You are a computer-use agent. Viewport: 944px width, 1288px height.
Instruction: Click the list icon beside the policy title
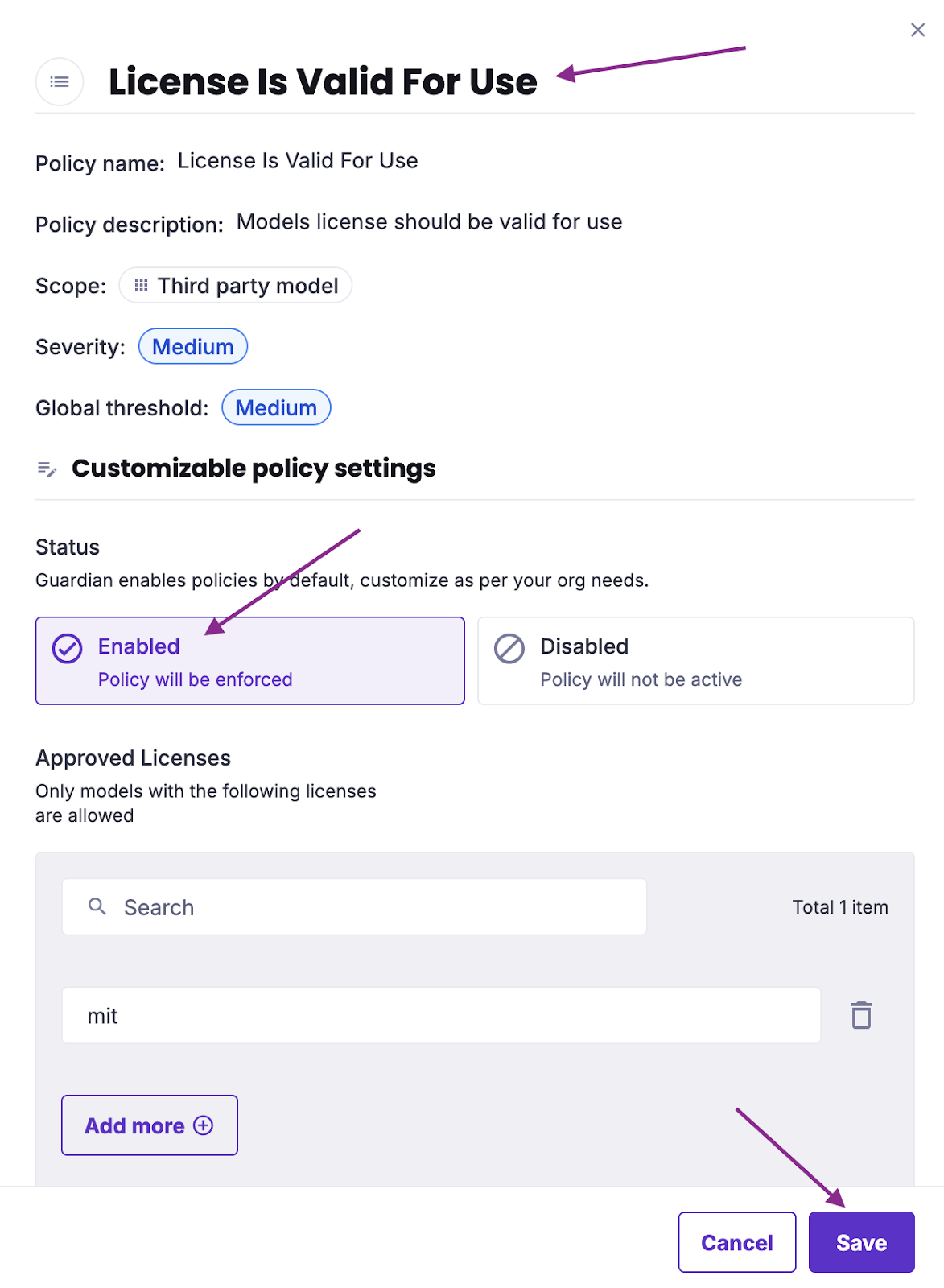point(60,82)
